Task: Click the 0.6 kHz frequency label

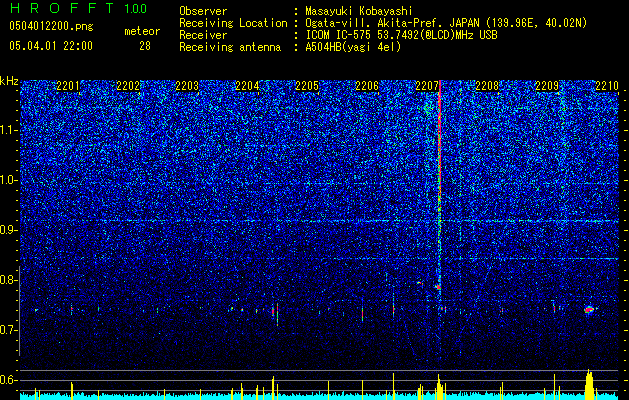Action: 8,380
